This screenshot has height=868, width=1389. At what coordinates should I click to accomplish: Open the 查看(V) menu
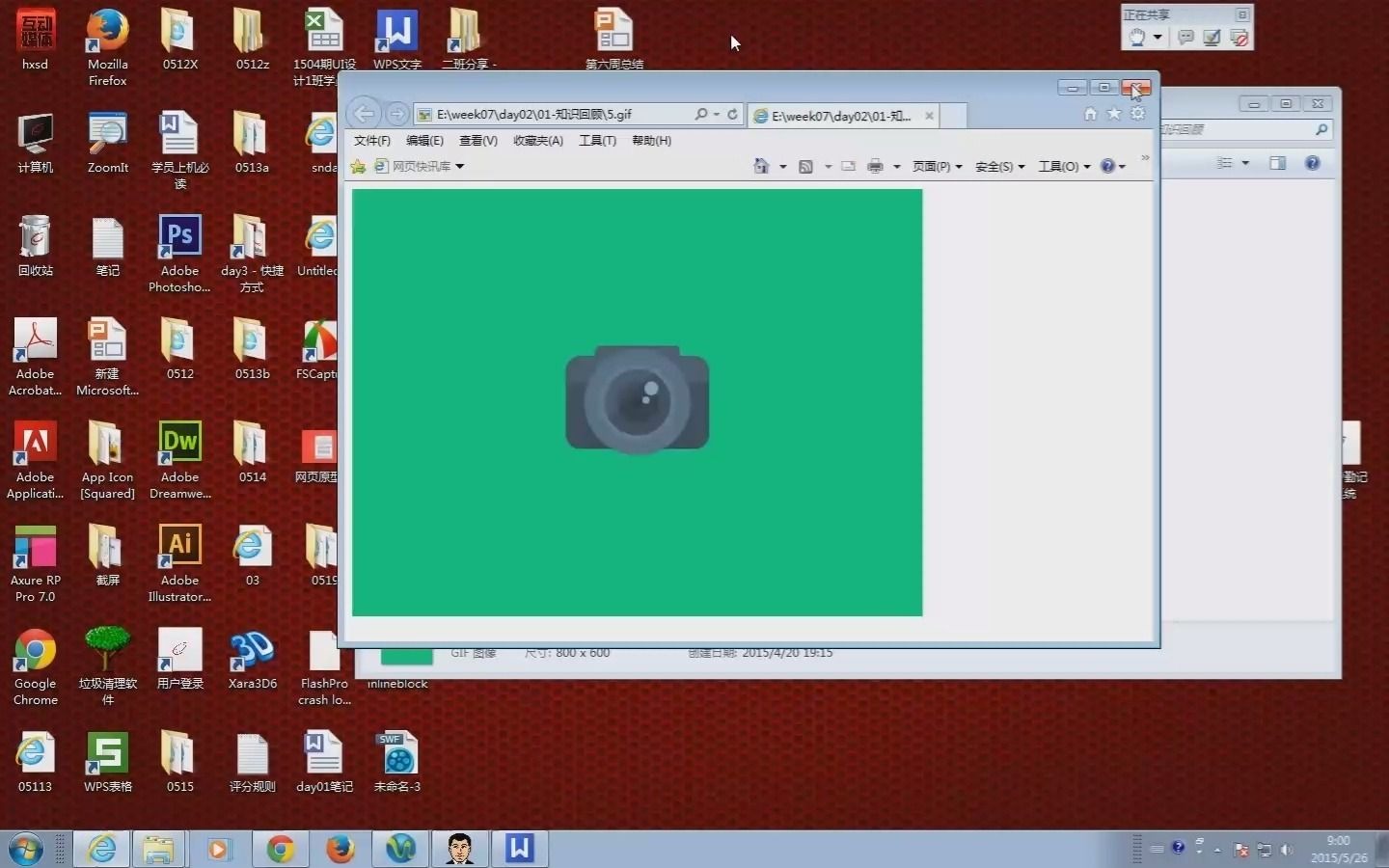coord(478,141)
